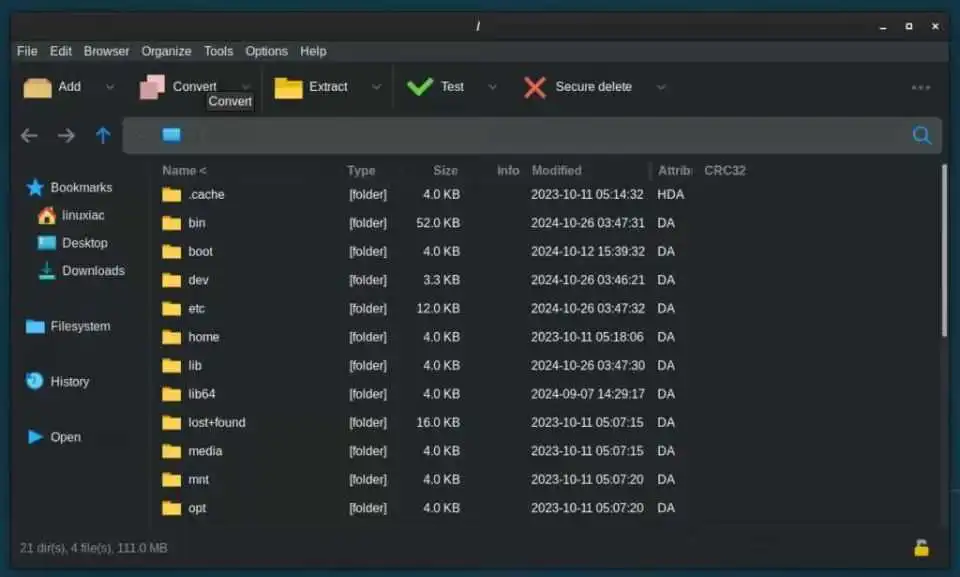Click the HDA attribute of .cache
Screen dimensions: 960x577
tap(670, 195)
